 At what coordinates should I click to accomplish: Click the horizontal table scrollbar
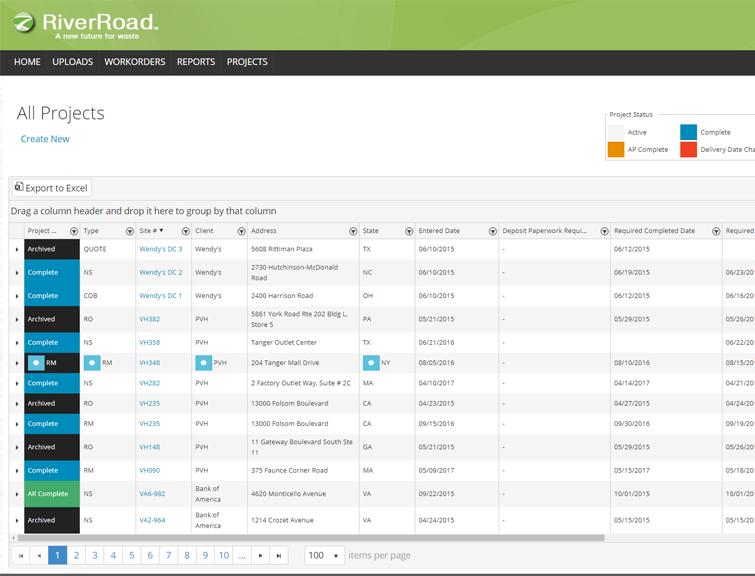(311, 538)
